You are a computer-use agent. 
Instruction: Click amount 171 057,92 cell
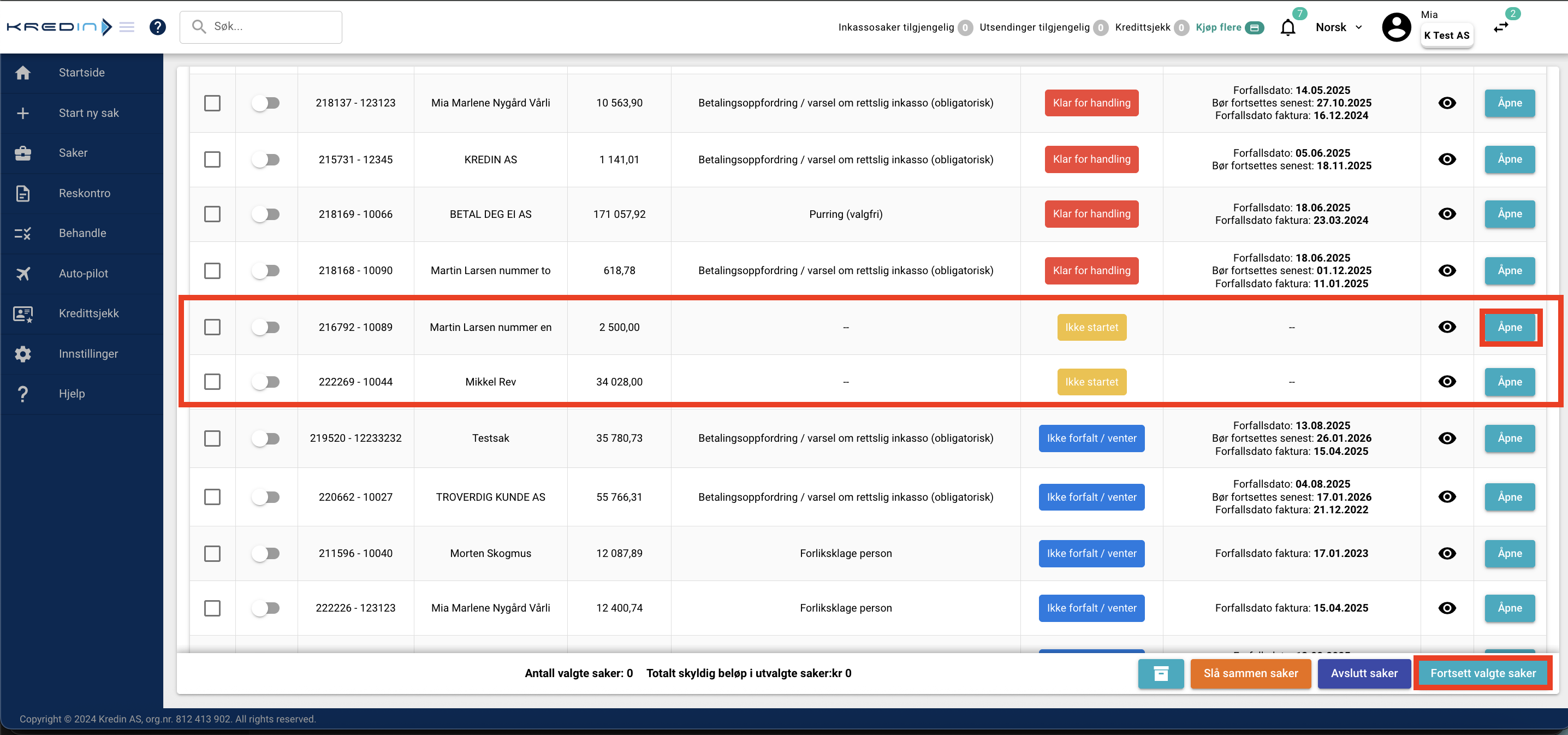tap(619, 215)
